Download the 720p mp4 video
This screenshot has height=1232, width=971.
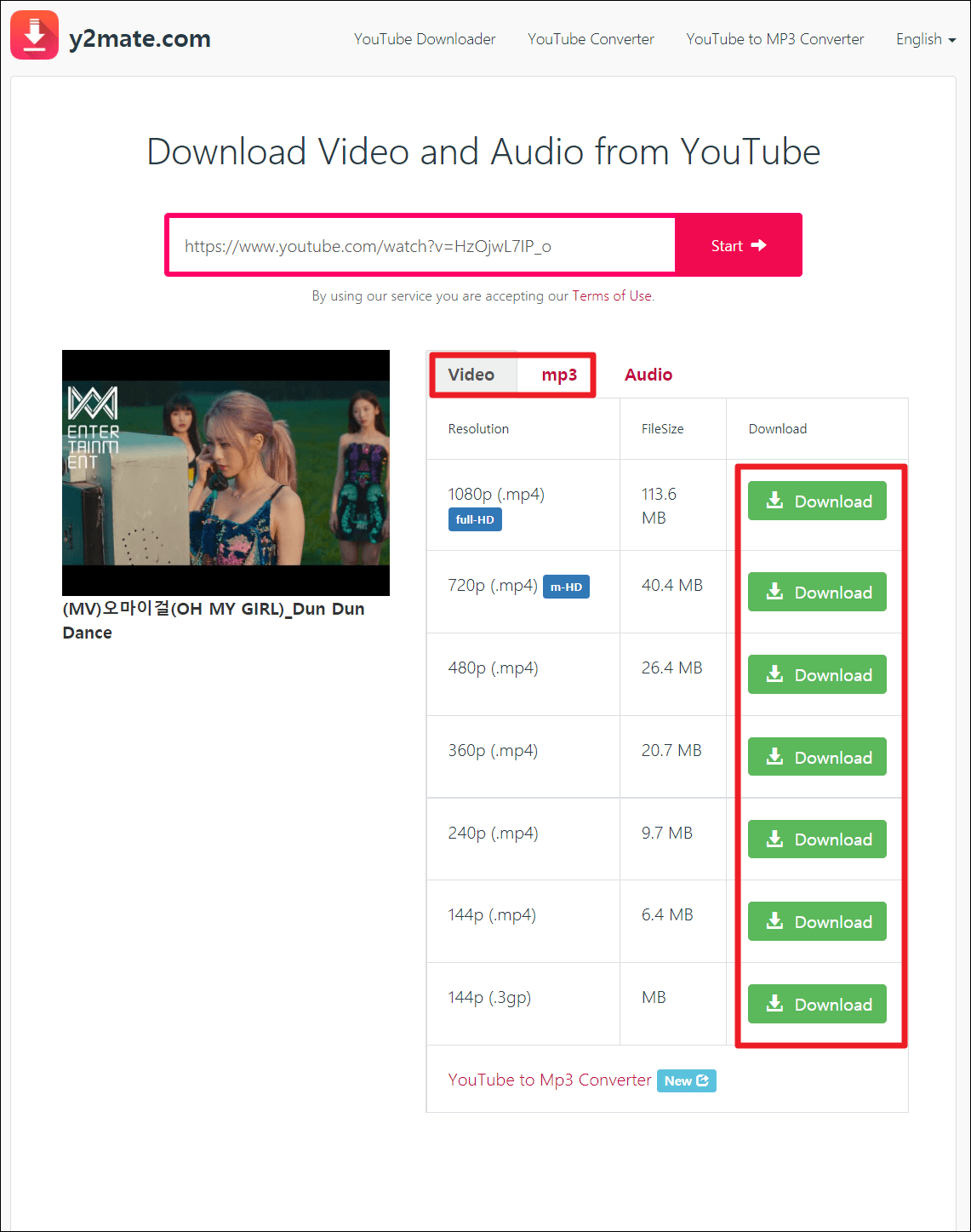[817, 592]
